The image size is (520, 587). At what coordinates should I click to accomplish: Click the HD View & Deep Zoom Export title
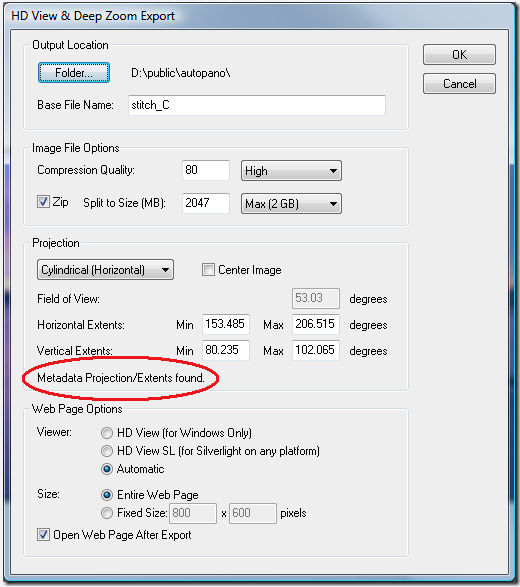(x=93, y=16)
